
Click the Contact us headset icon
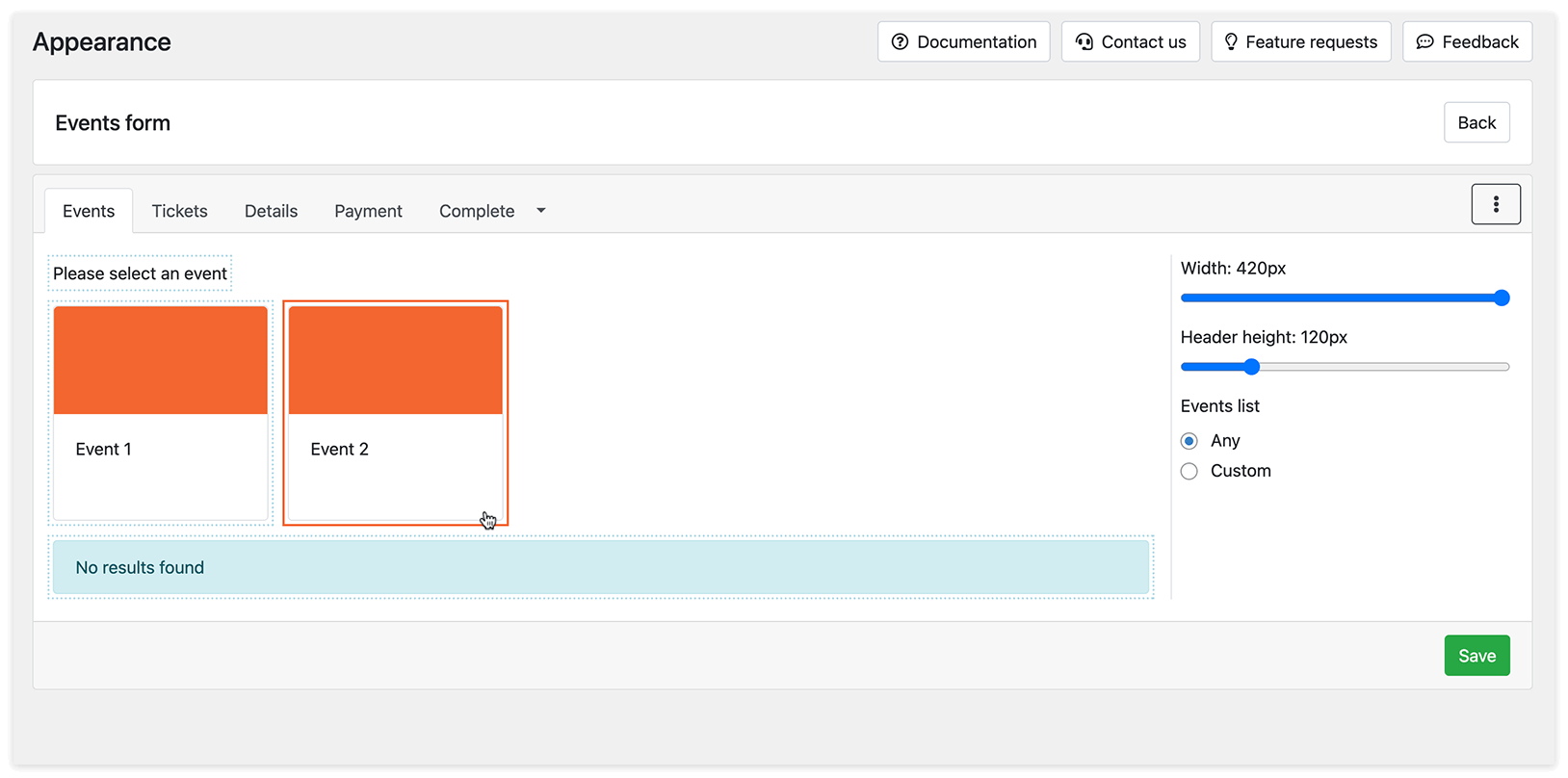[x=1085, y=41]
